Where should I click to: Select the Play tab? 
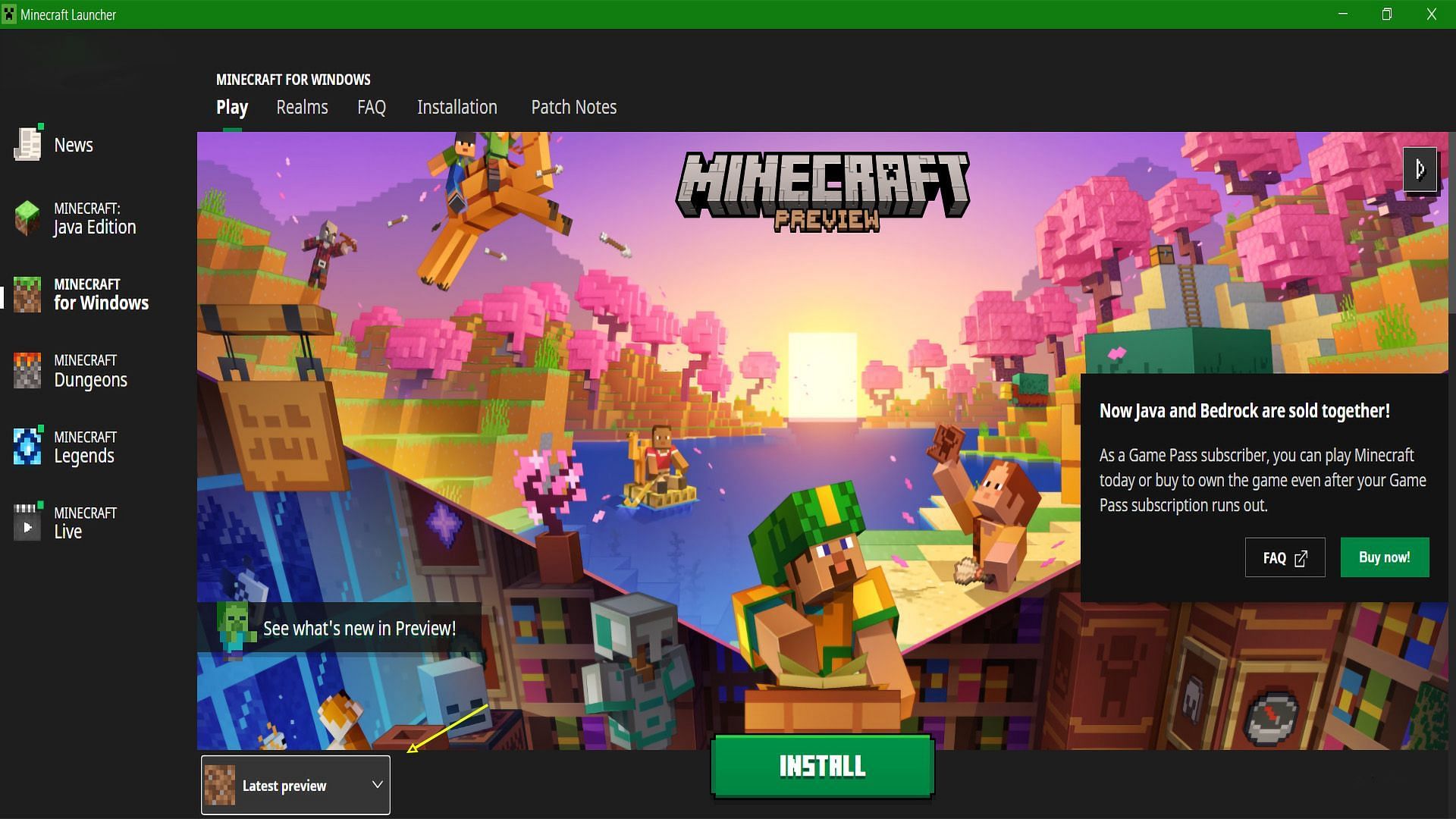232,107
